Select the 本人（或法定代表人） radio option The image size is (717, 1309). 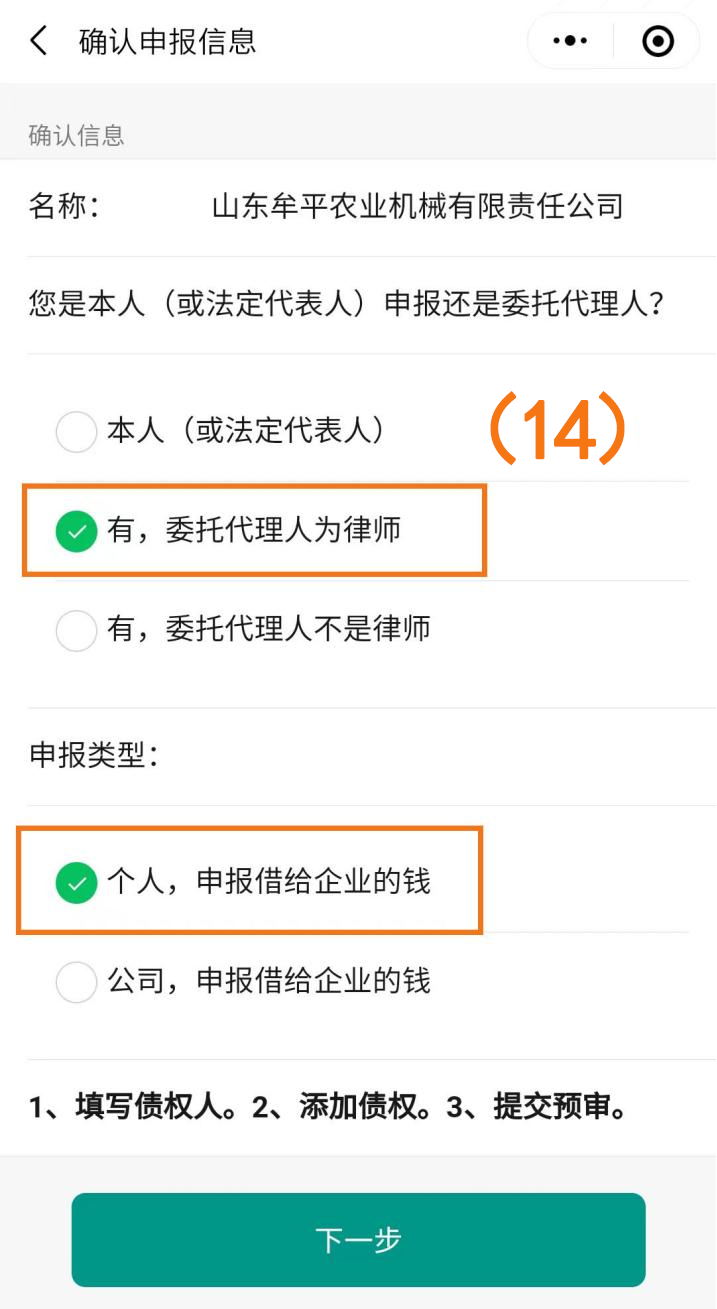[x=76, y=432]
